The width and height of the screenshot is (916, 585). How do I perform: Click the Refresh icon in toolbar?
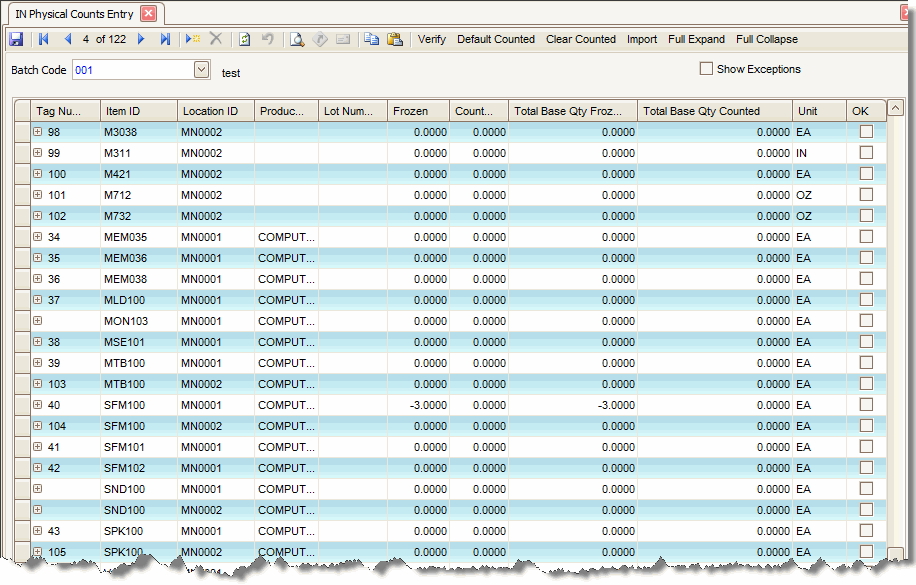point(244,39)
